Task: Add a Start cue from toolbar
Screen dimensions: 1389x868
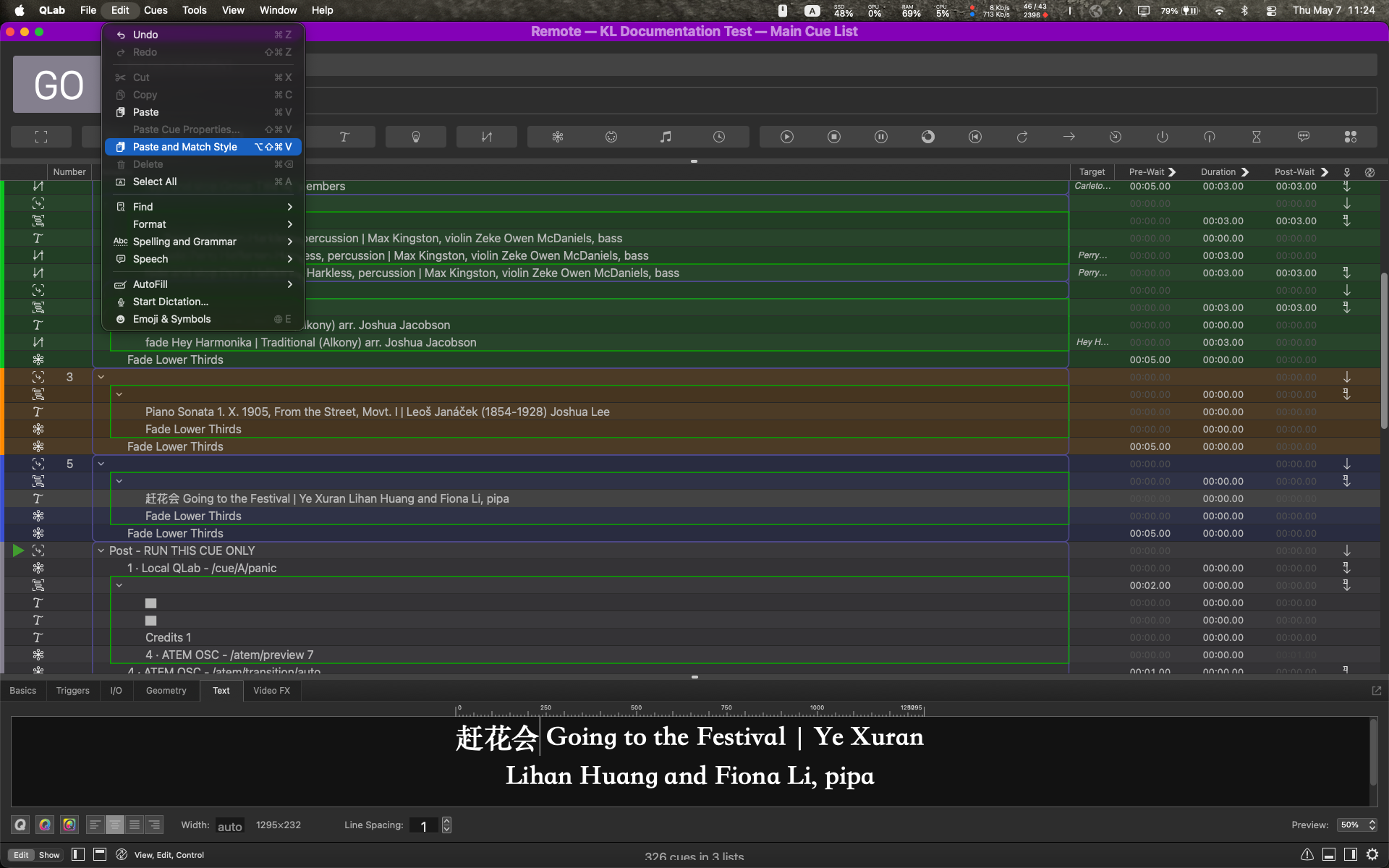Action: pos(787,137)
